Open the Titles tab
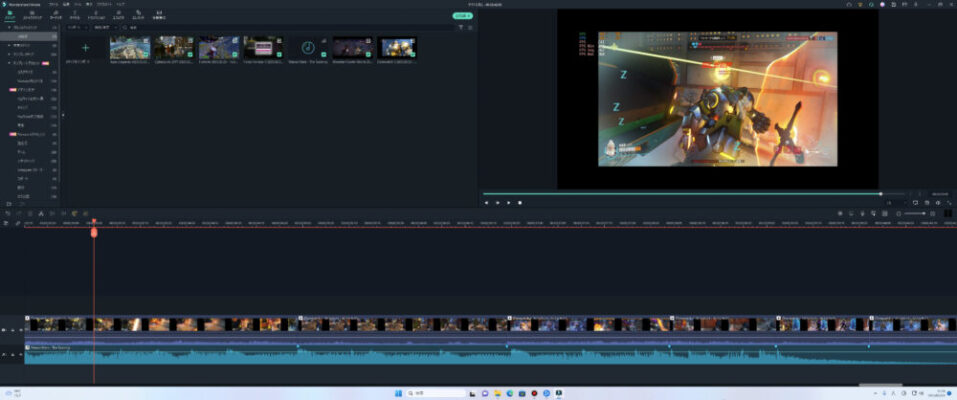The image size is (957, 400). coord(75,15)
